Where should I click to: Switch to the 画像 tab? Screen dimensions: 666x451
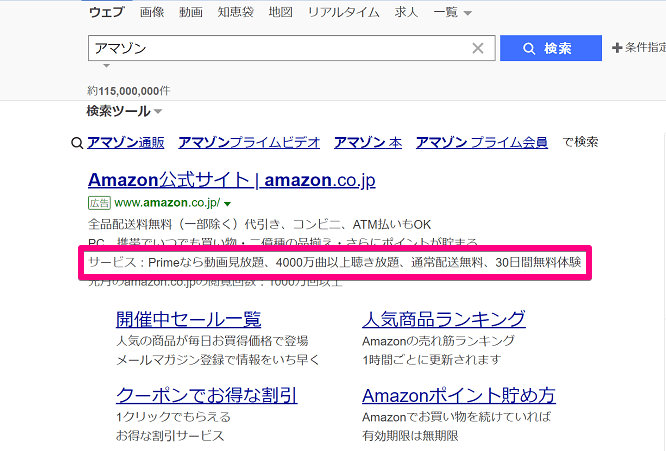(x=152, y=12)
